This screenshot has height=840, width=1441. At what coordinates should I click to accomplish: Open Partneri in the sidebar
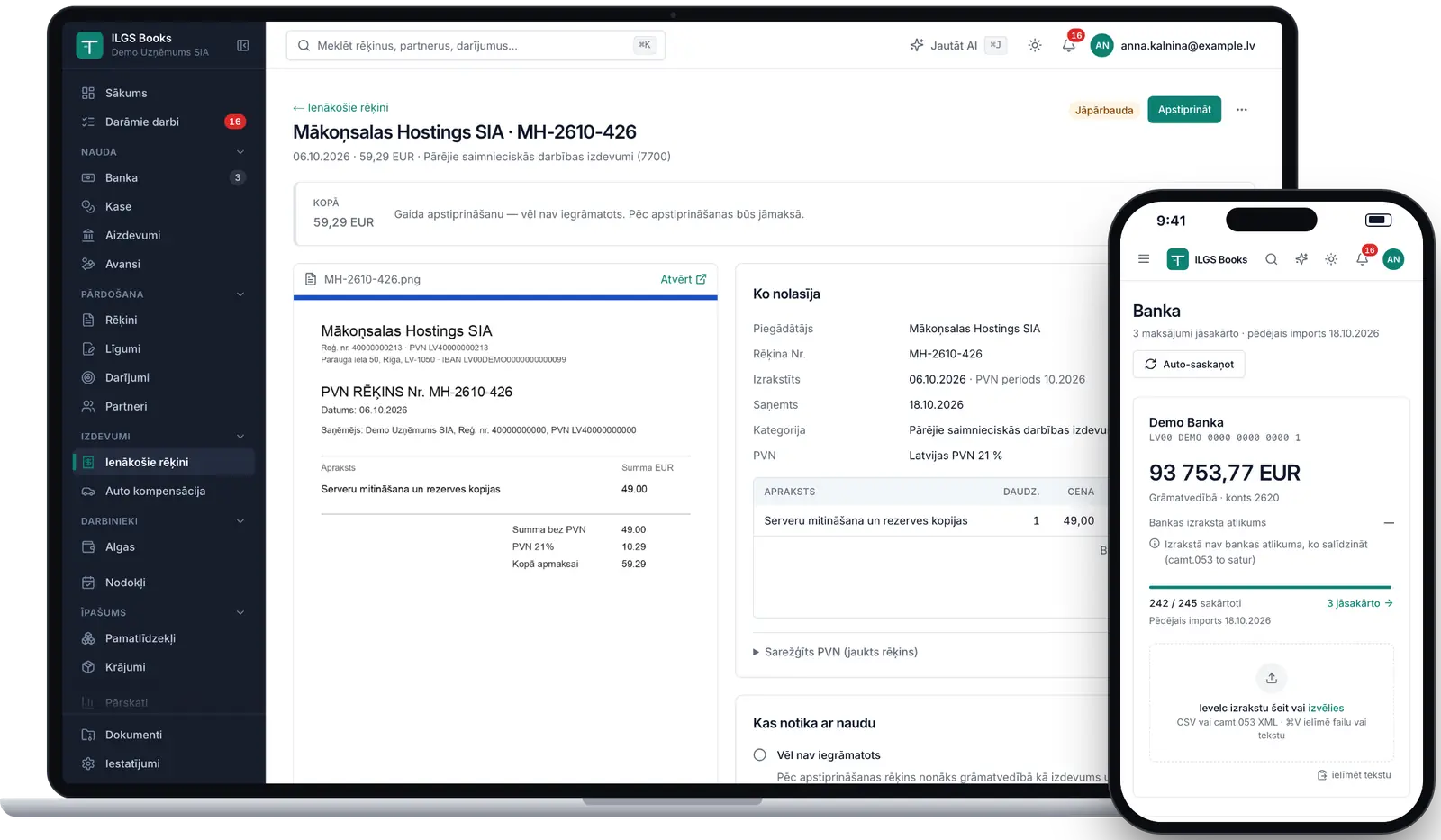click(x=163, y=406)
